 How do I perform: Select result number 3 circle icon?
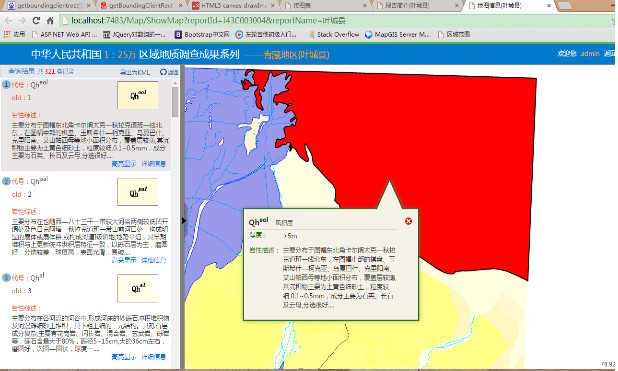(x=6, y=278)
